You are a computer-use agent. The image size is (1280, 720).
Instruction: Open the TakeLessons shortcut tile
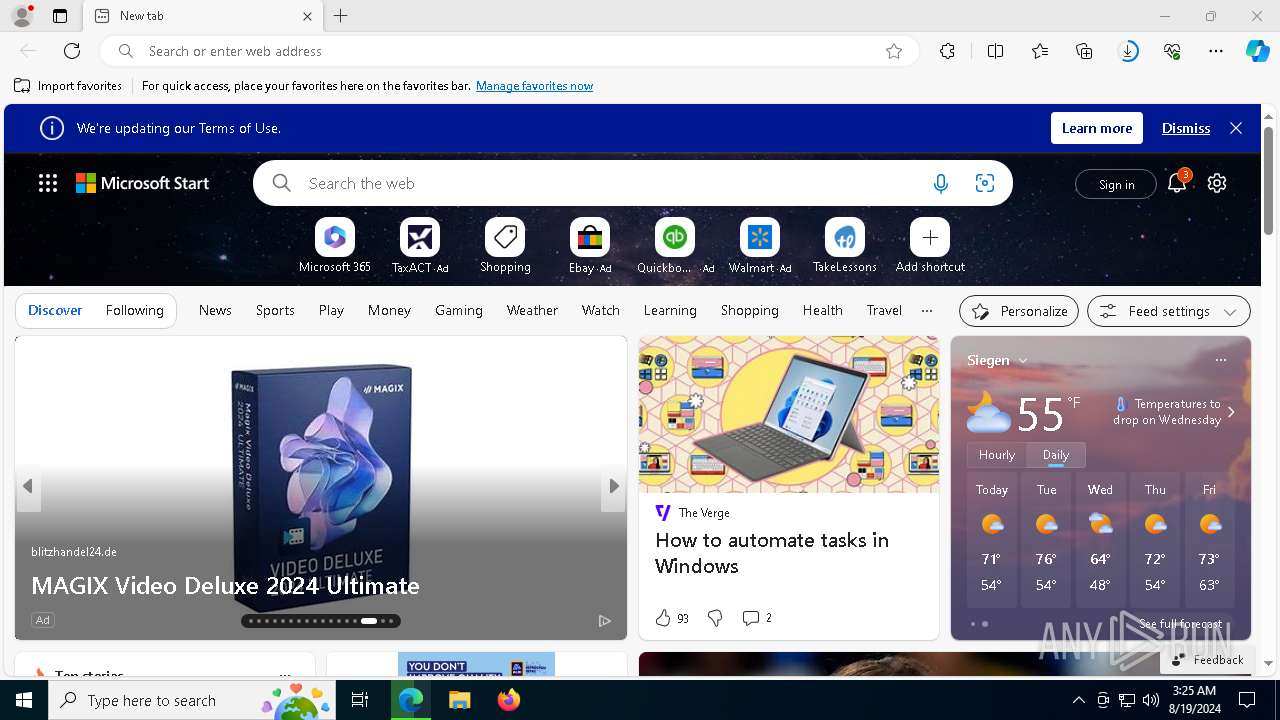[x=845, y=246]
